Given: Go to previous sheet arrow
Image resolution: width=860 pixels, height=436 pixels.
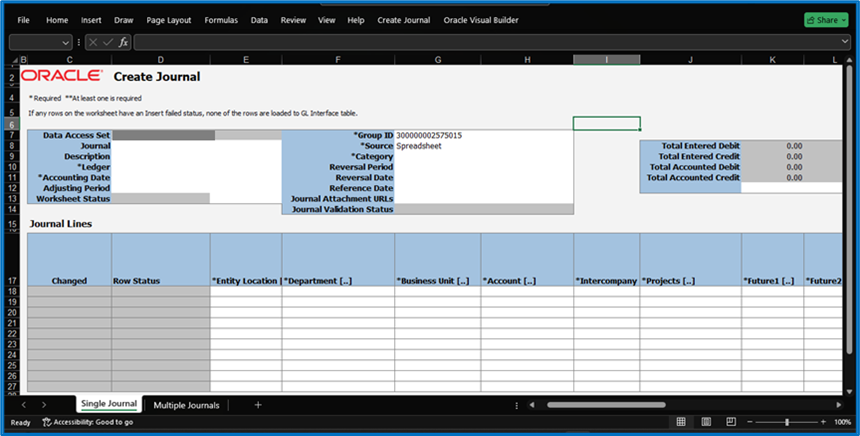Looking at the screenshot, I should (x=24, y=405).
